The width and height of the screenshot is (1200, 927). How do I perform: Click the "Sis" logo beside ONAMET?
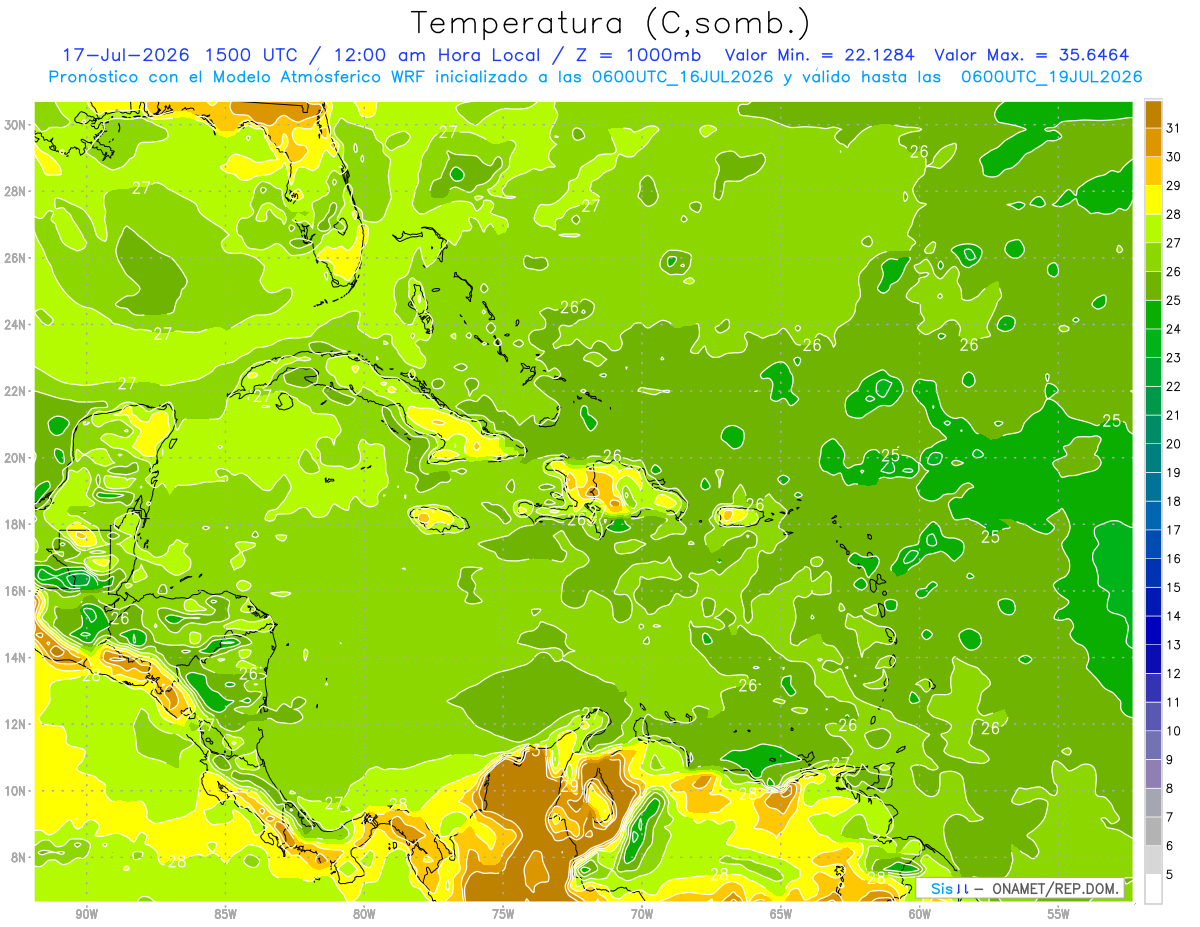(941, 889)
